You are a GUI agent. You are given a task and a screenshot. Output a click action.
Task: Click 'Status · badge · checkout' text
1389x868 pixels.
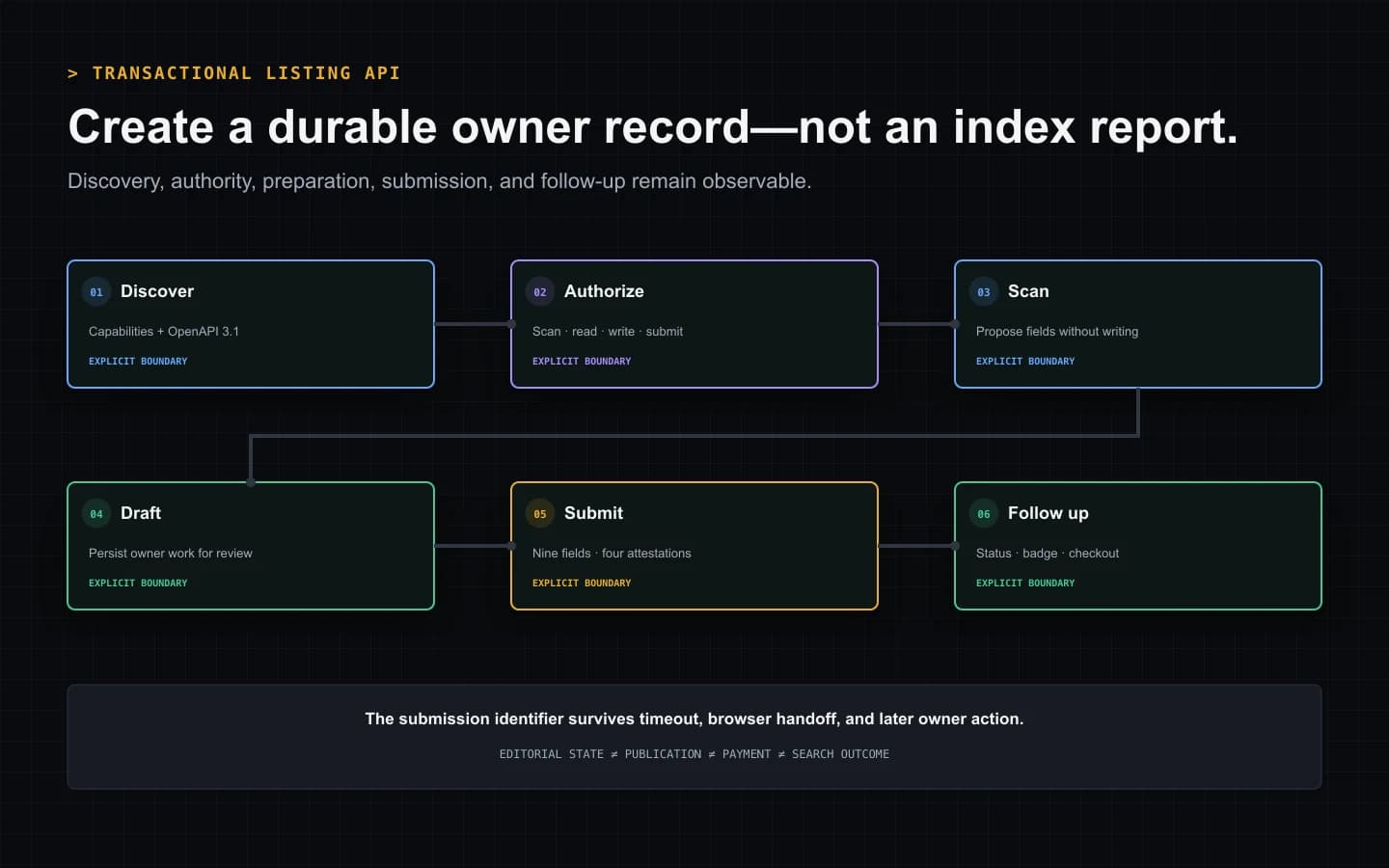pos(1048,553)
